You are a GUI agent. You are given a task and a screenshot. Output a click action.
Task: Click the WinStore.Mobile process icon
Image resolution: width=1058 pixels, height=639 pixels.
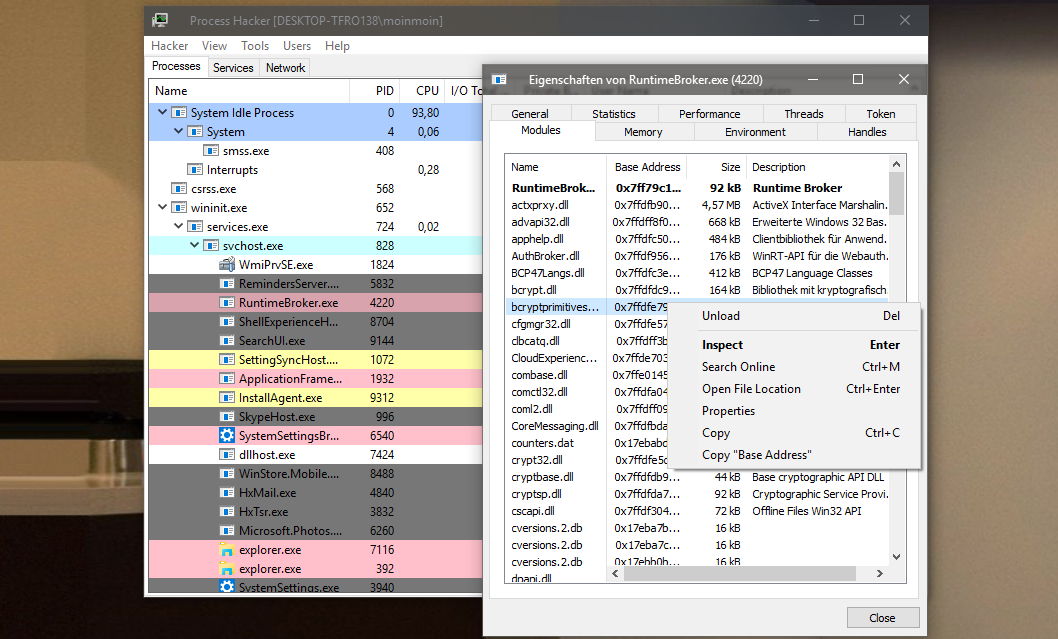[227, 474]
